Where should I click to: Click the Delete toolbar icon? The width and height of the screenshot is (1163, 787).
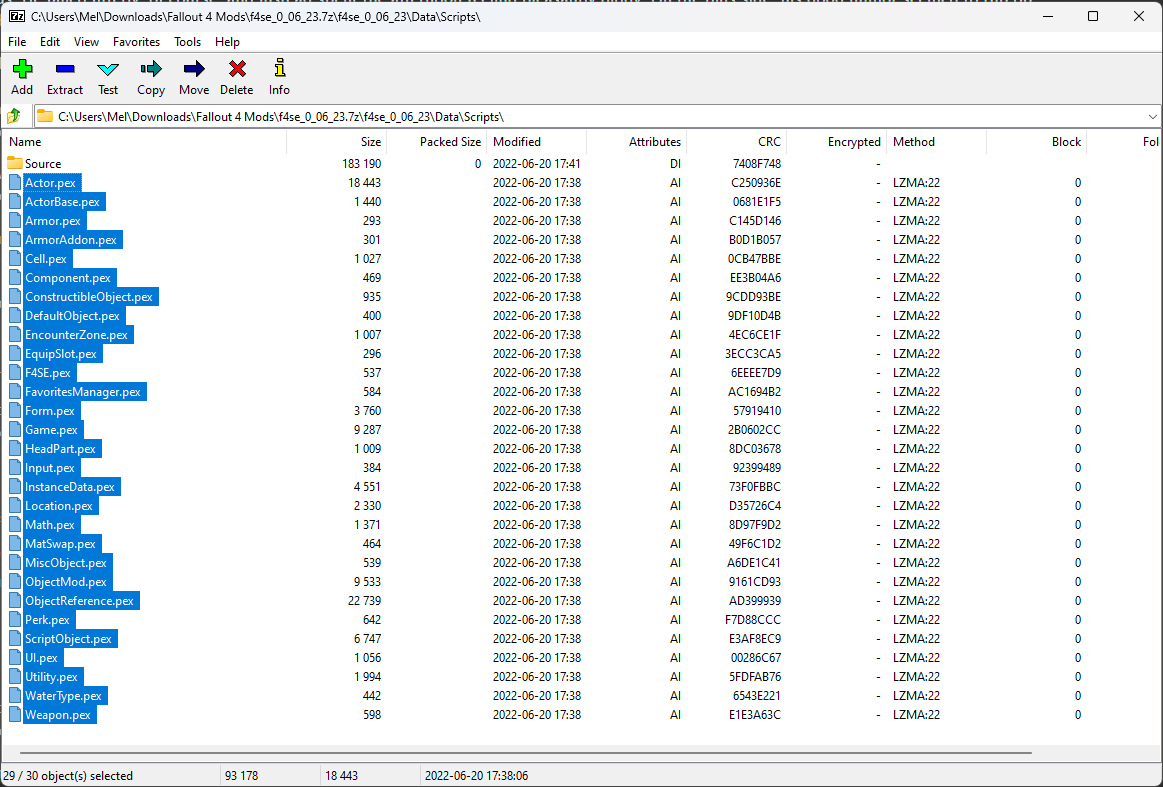(x=237, y=69)
